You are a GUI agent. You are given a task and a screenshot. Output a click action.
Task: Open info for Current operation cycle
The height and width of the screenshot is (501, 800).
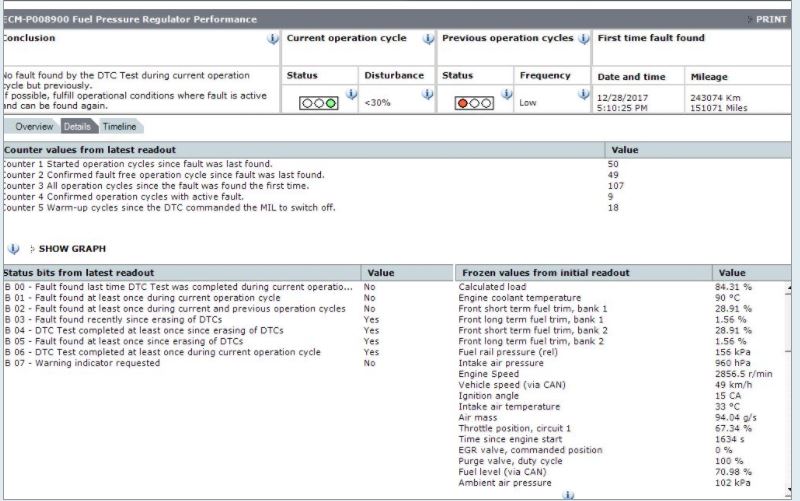(428, 39)
